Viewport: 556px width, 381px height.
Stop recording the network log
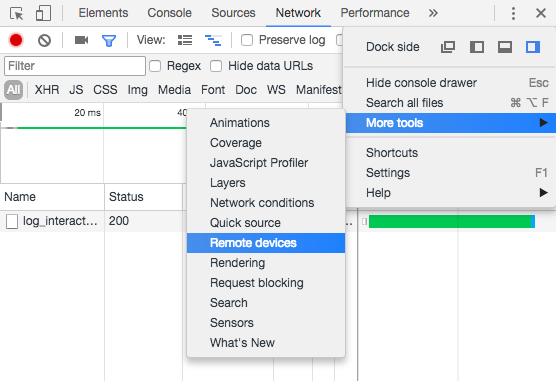pos(16,40)
